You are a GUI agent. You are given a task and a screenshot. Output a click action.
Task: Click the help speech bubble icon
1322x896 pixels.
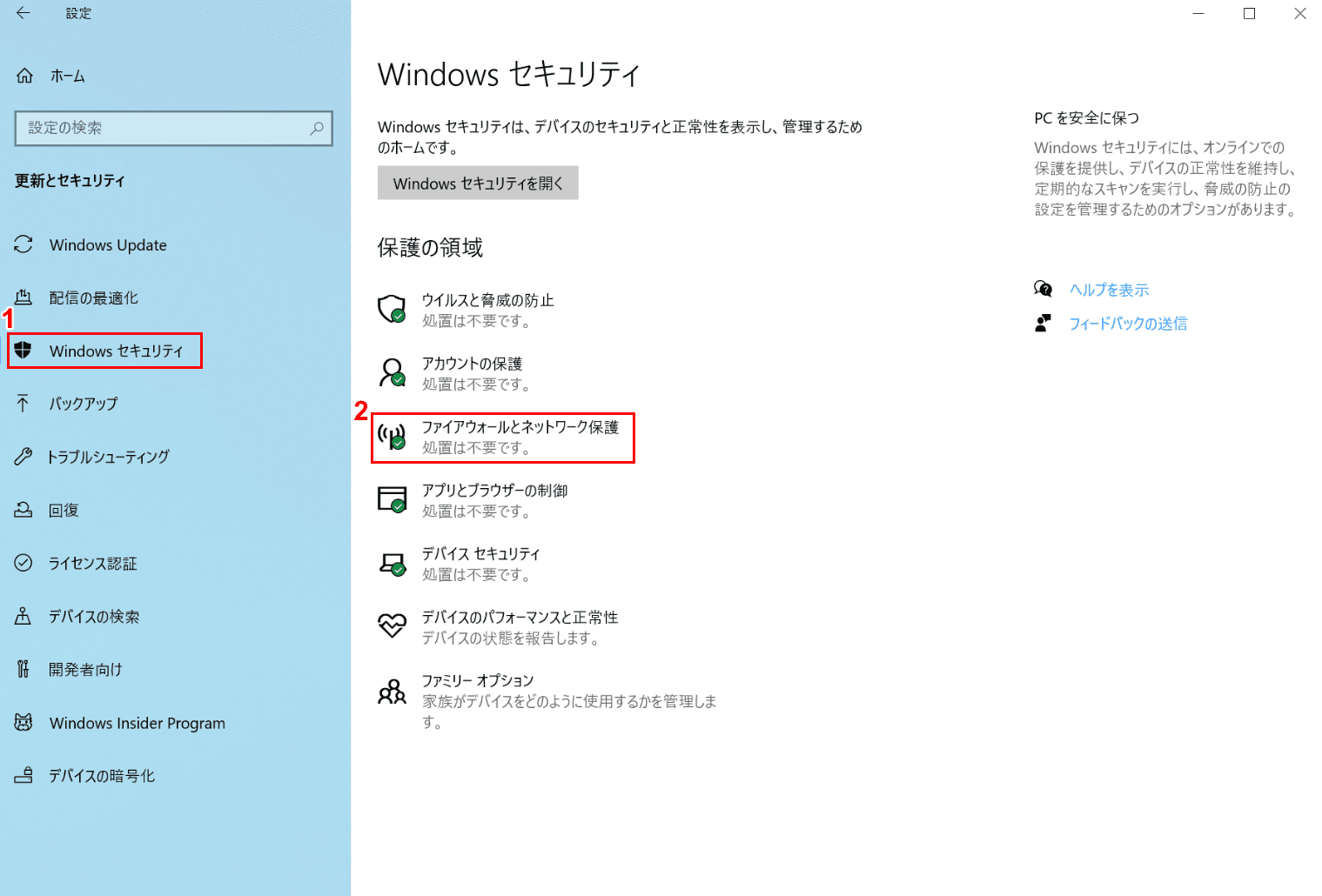pos(1043,289)
